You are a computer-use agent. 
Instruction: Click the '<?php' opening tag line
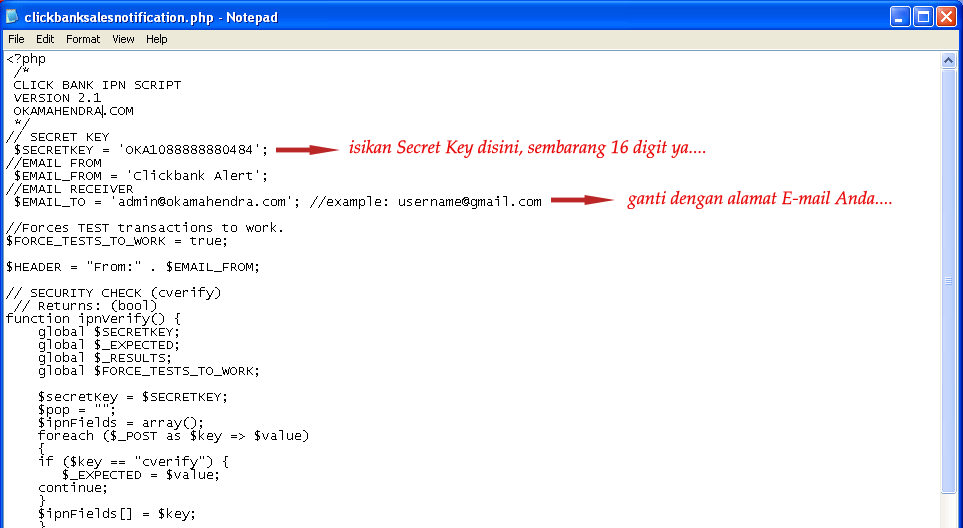coord(26,59)
